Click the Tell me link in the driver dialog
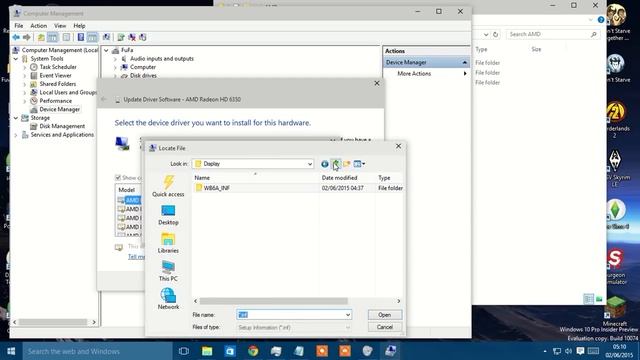640x360 pixels. (x=136, y=257)
